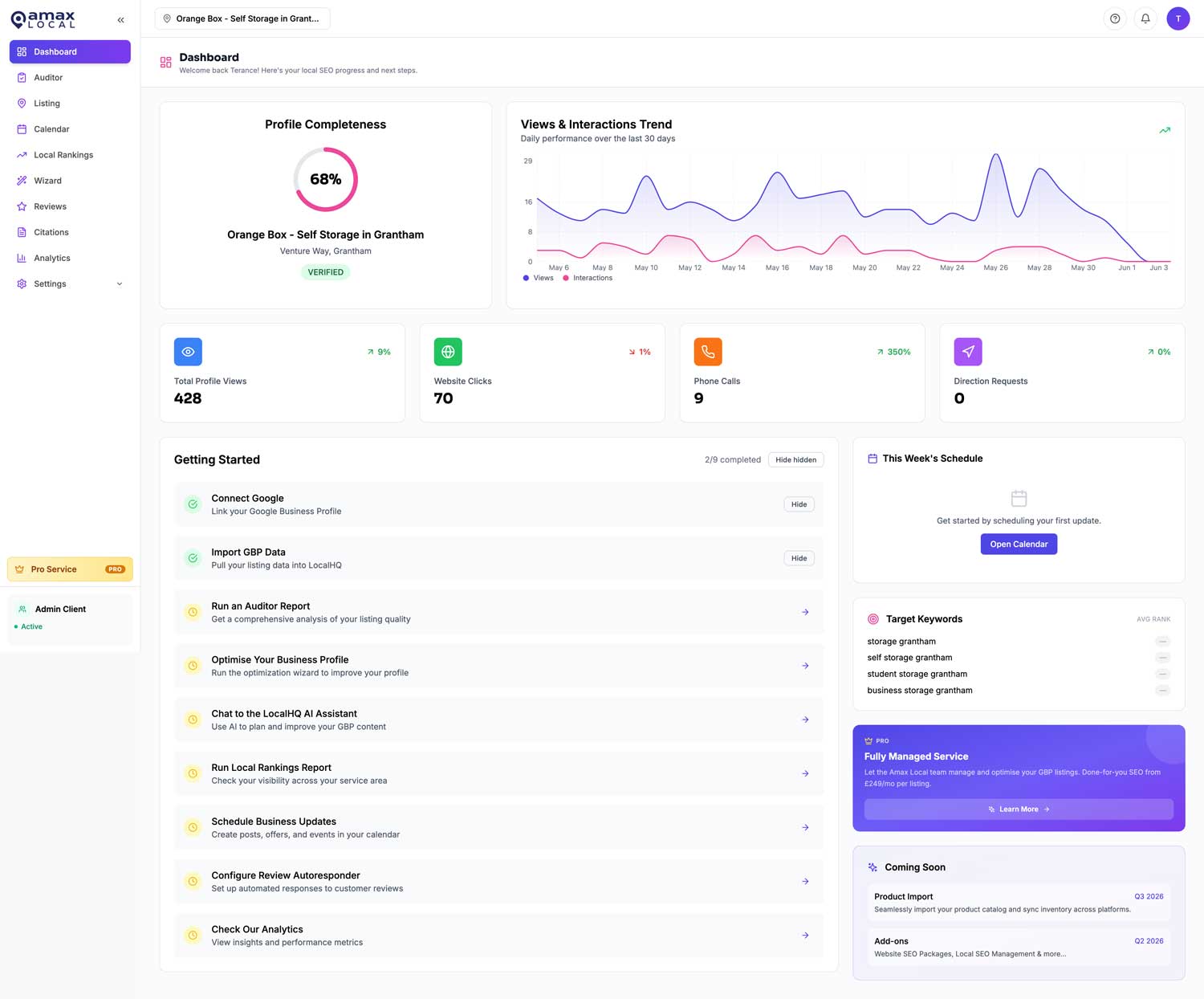Select keyword "student storage grantham"
1204x999 pixels.
[917, 674]
